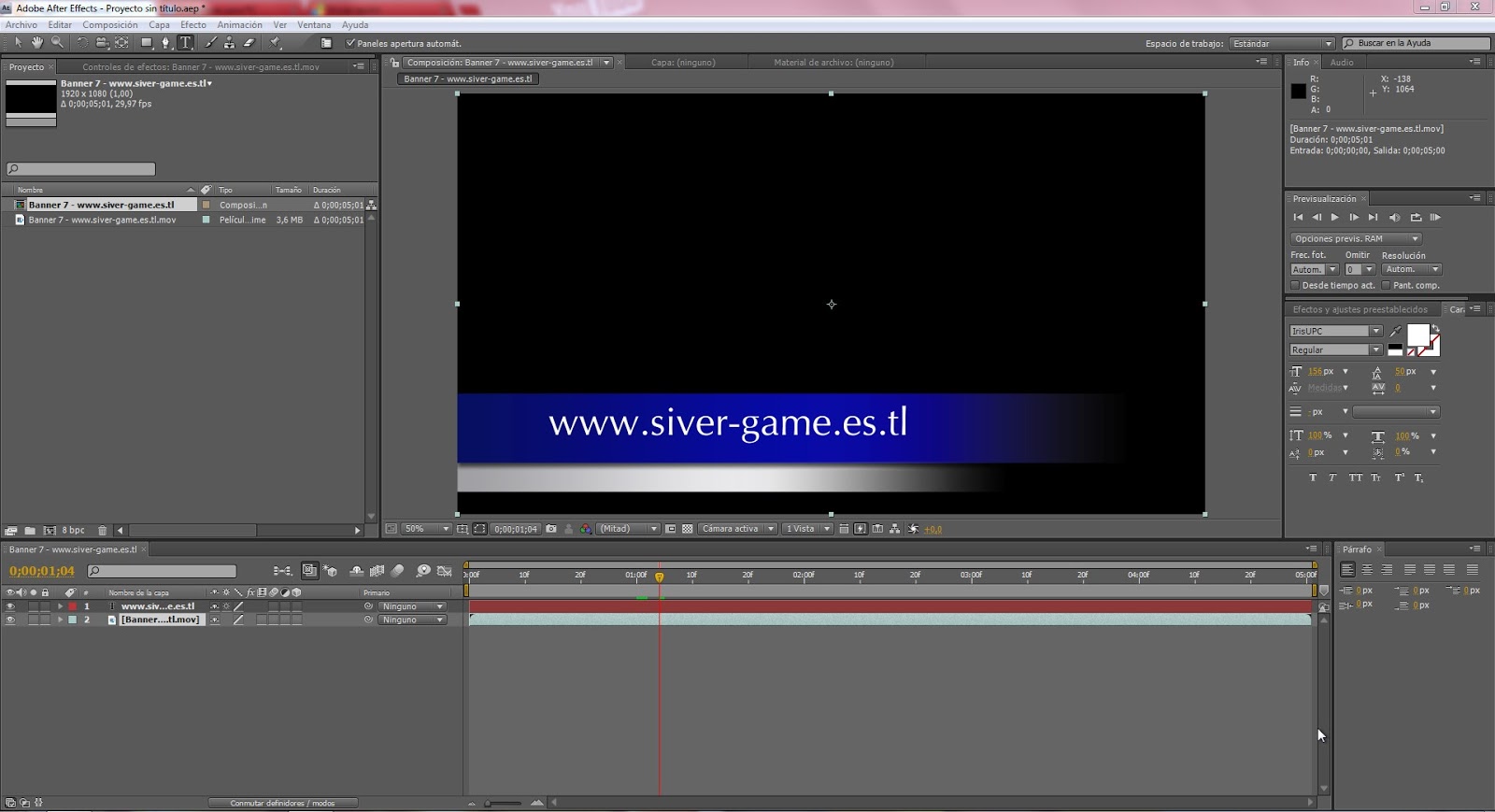
Task: Take a snapshot with the camera icon
Action: (x=551, y=529)
